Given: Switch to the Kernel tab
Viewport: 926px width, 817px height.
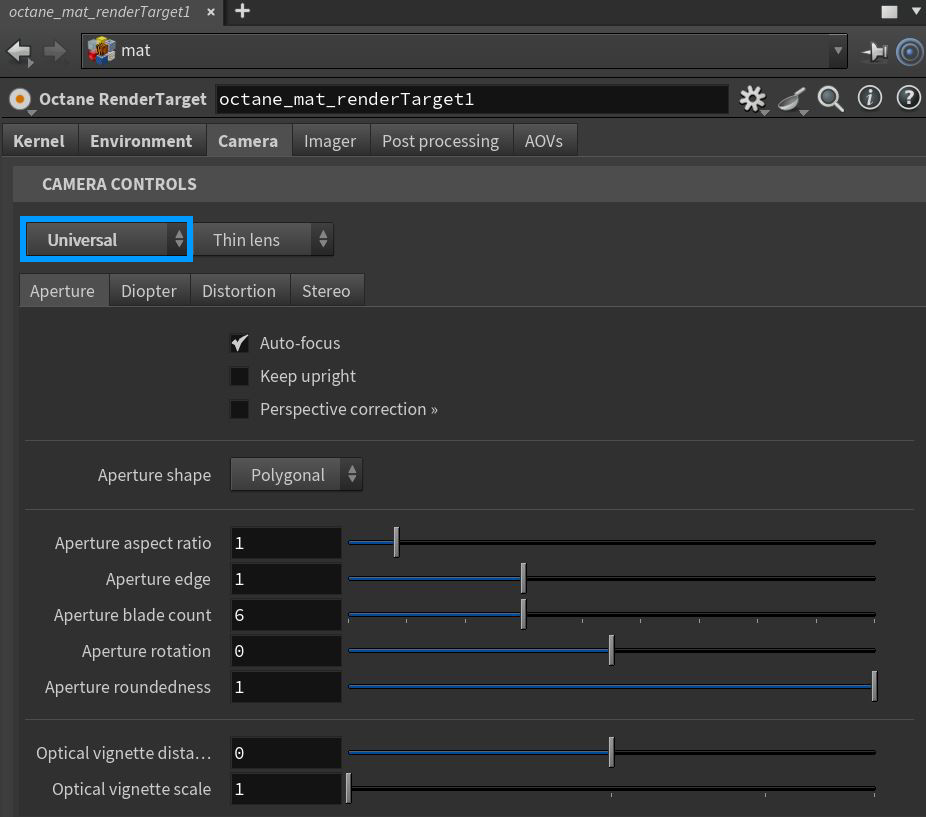Looking at the screenshot, I should (39, 141).
